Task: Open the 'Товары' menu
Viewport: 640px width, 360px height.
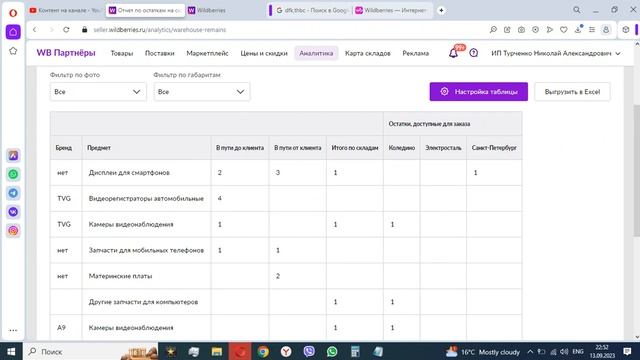Action: pos(122,53)
